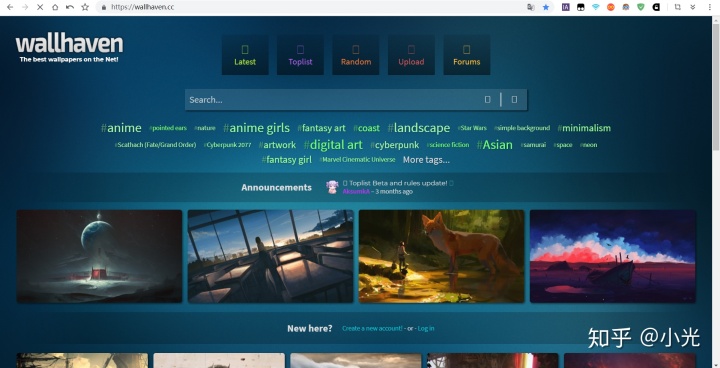Click the search submit icon in search box

click(488, 100)
